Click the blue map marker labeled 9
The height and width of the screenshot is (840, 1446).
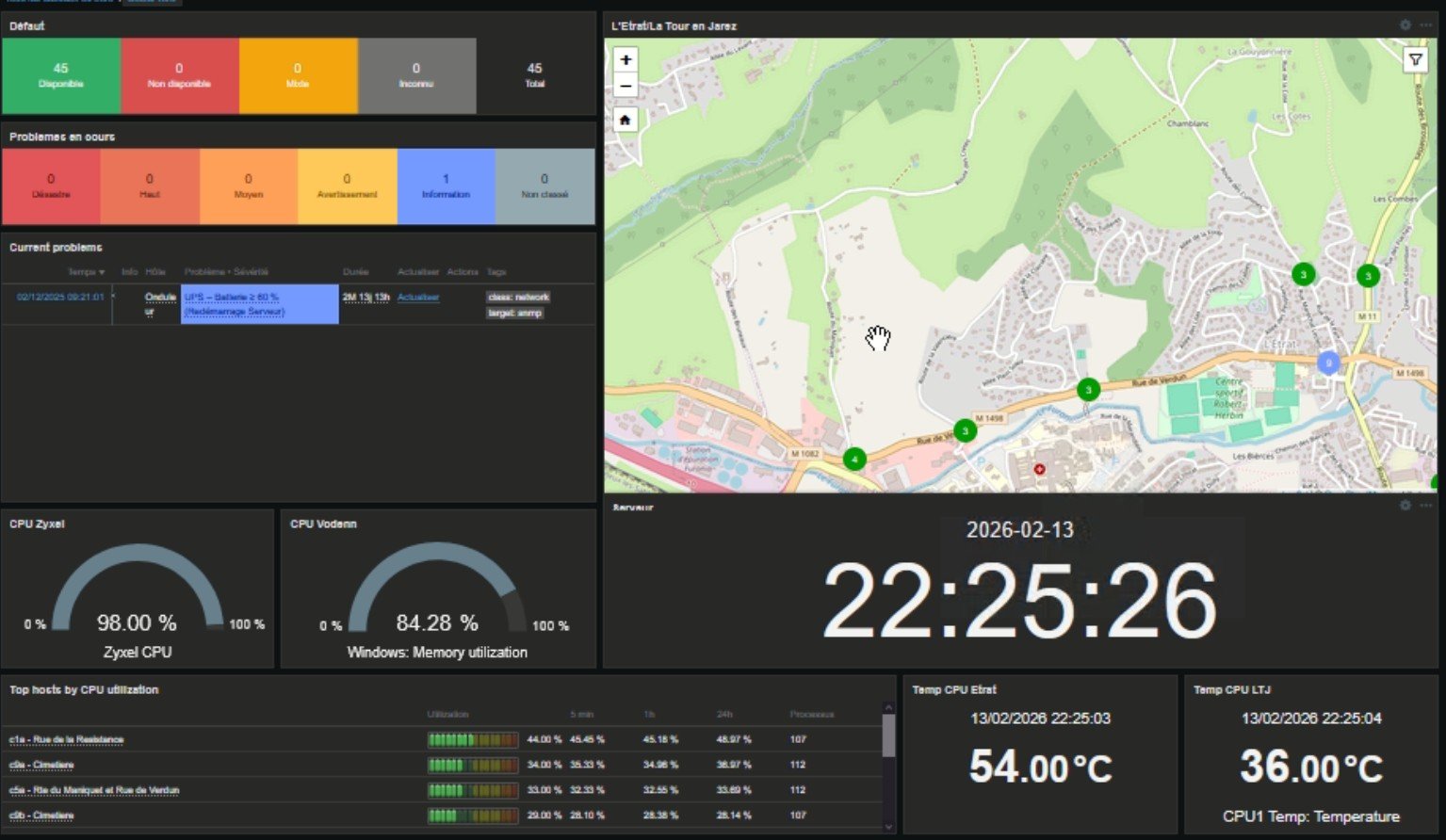tap(1328, 363)
